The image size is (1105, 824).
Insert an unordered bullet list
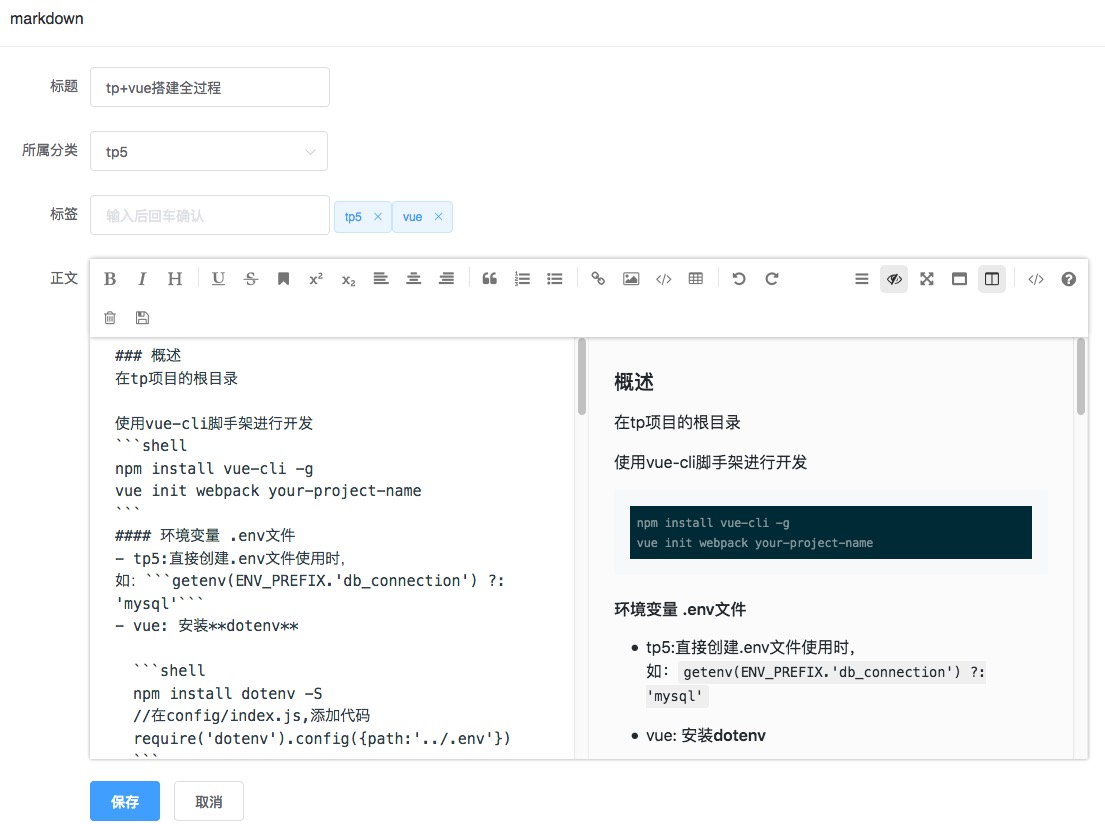(x=555, y=279)
